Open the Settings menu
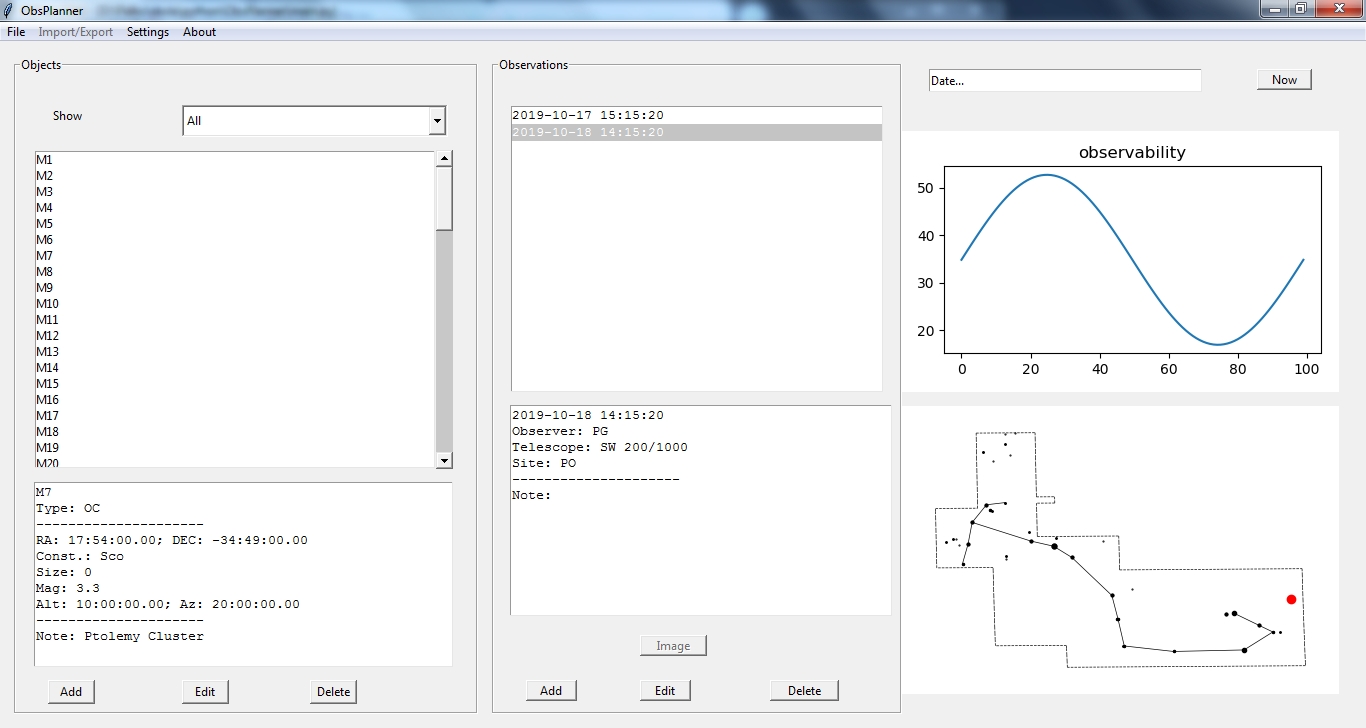Image resolution: width=1366 pixels, height=728 pixels. pos(148,32)
